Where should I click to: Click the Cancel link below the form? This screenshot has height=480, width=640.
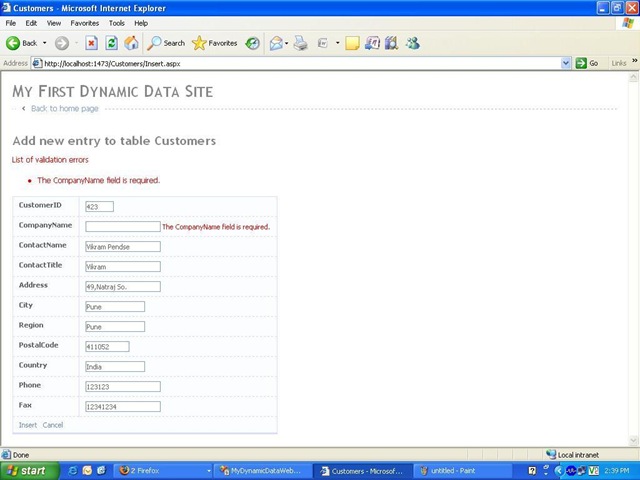(53, 425)
